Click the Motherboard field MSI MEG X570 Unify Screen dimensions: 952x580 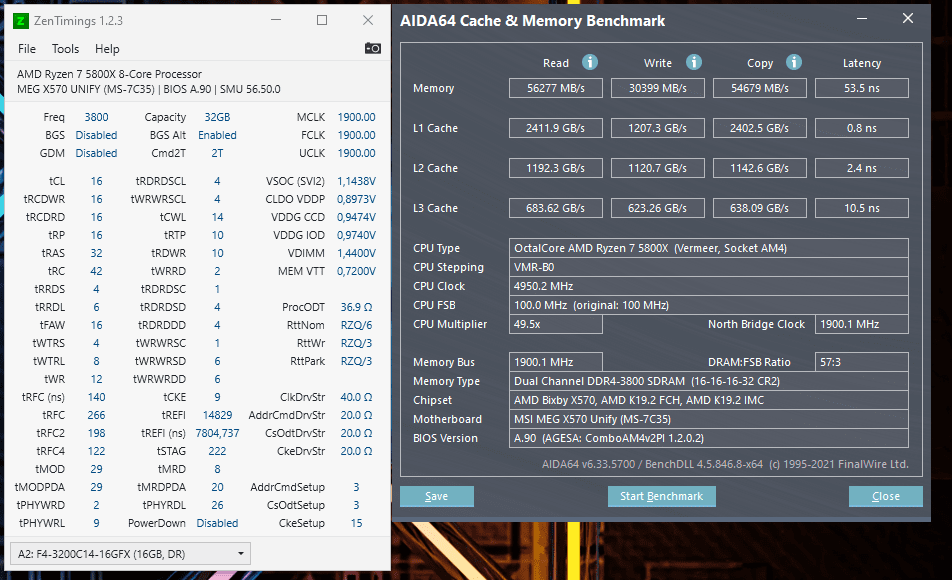point(709,419)
